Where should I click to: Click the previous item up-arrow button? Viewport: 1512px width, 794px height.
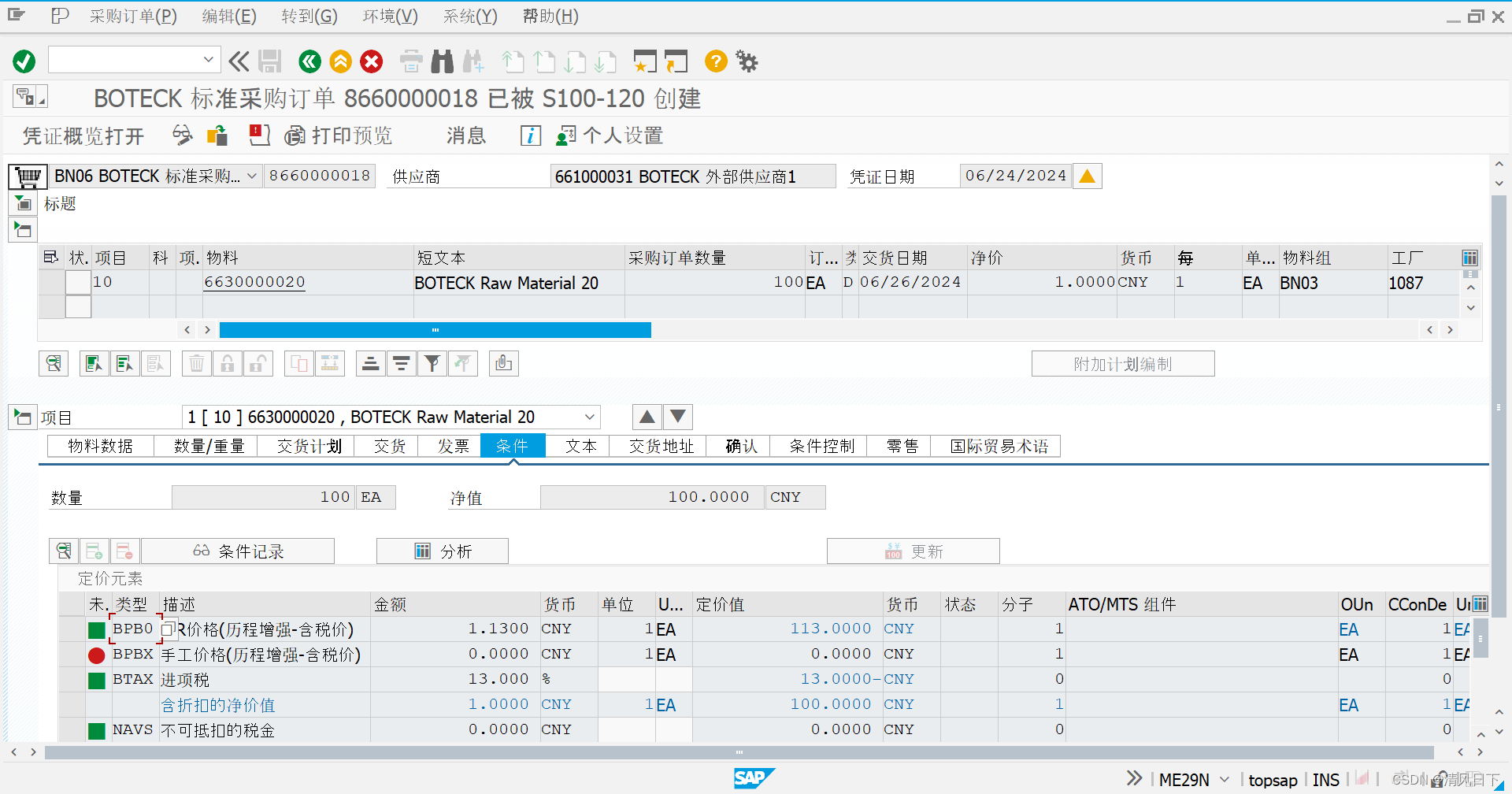point(647,417)
